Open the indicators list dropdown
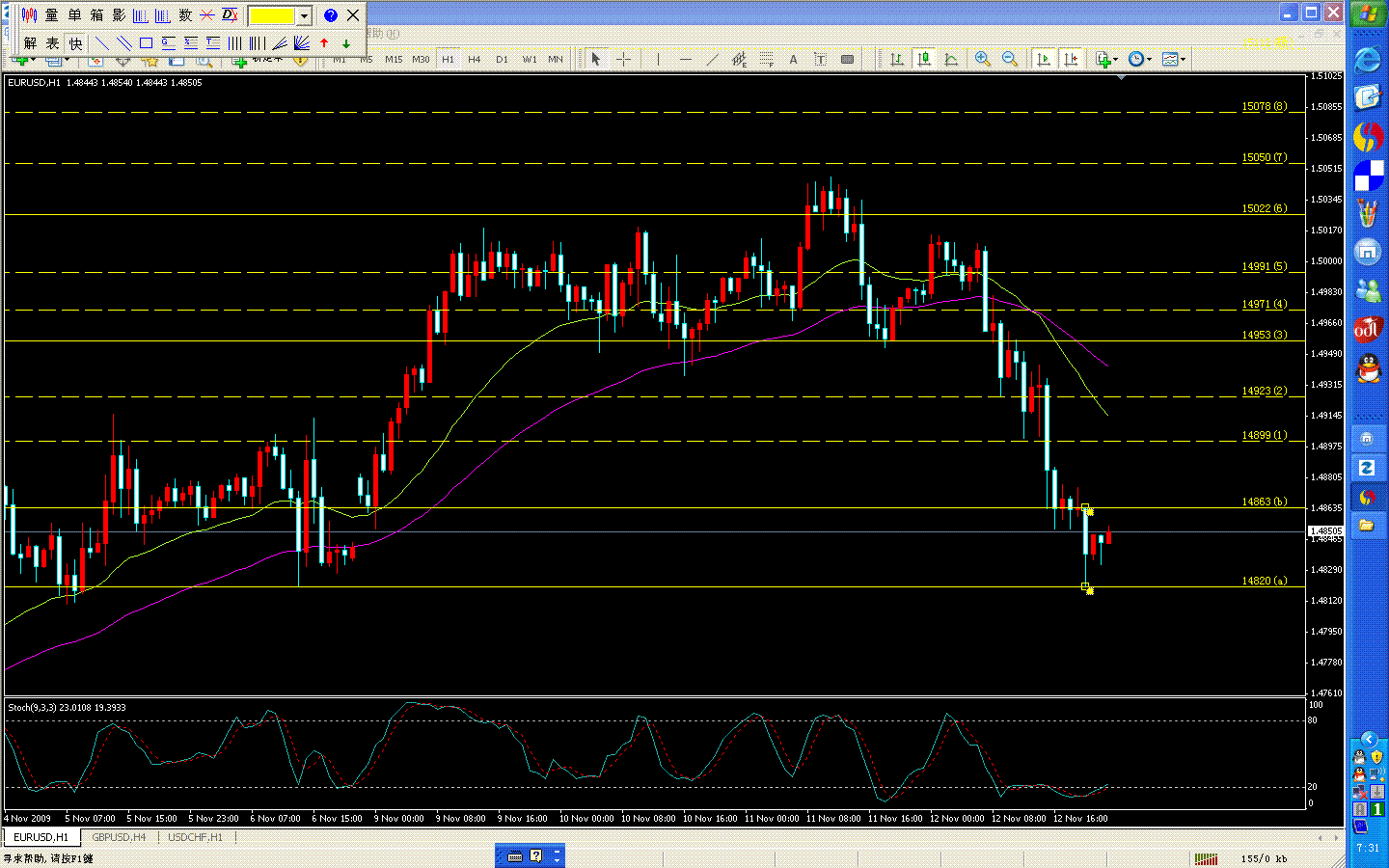Image resolution: width=1389 pixels, height=868 pixels. pos(1106,59)
